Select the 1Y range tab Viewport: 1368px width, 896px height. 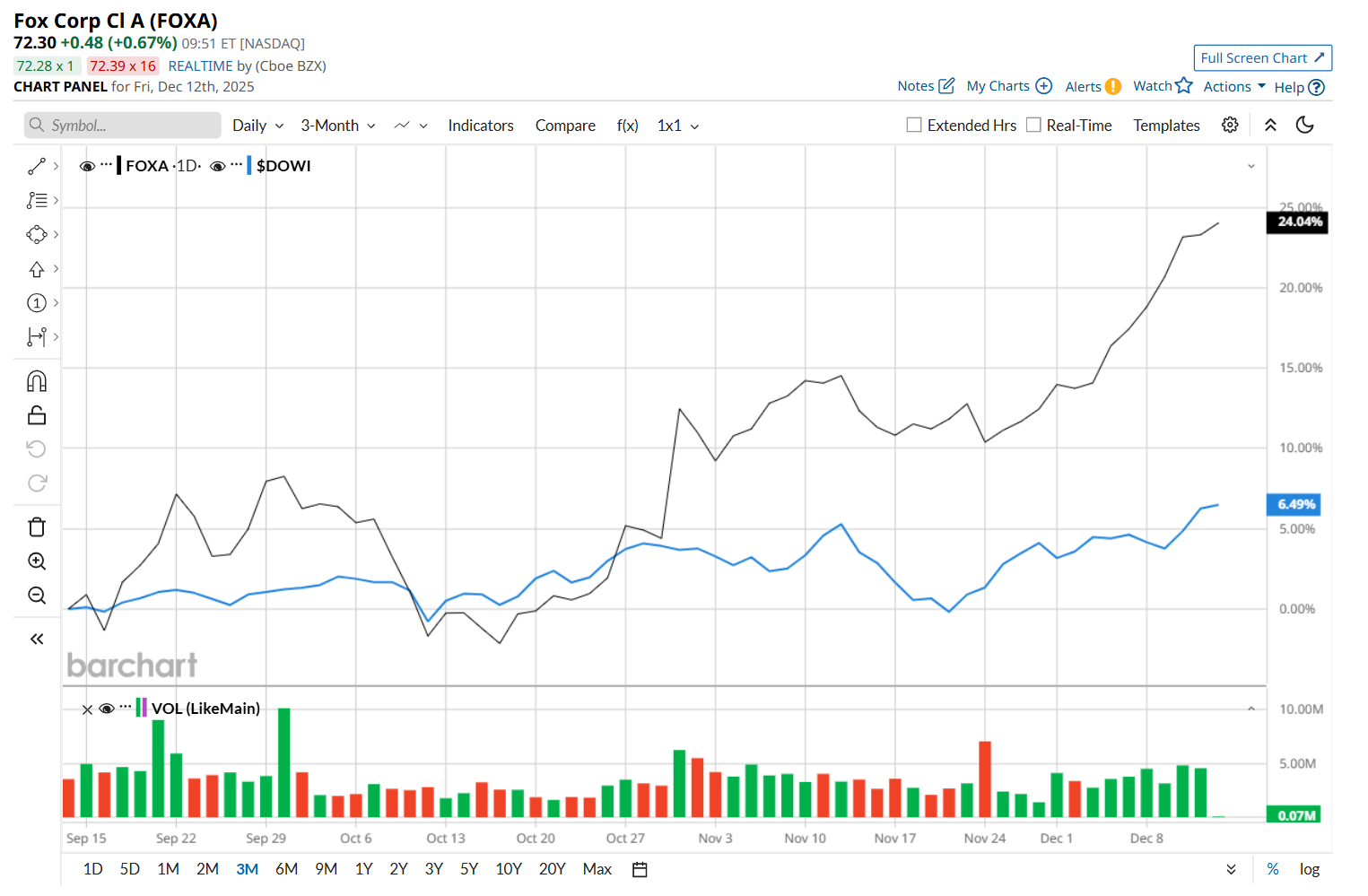[x=364, y=869]
